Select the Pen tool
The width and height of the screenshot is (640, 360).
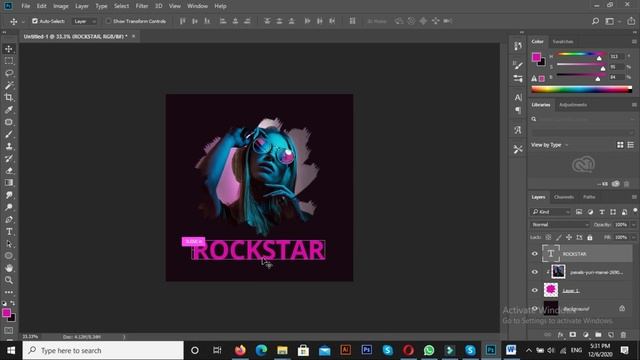(x=9, y=220)
